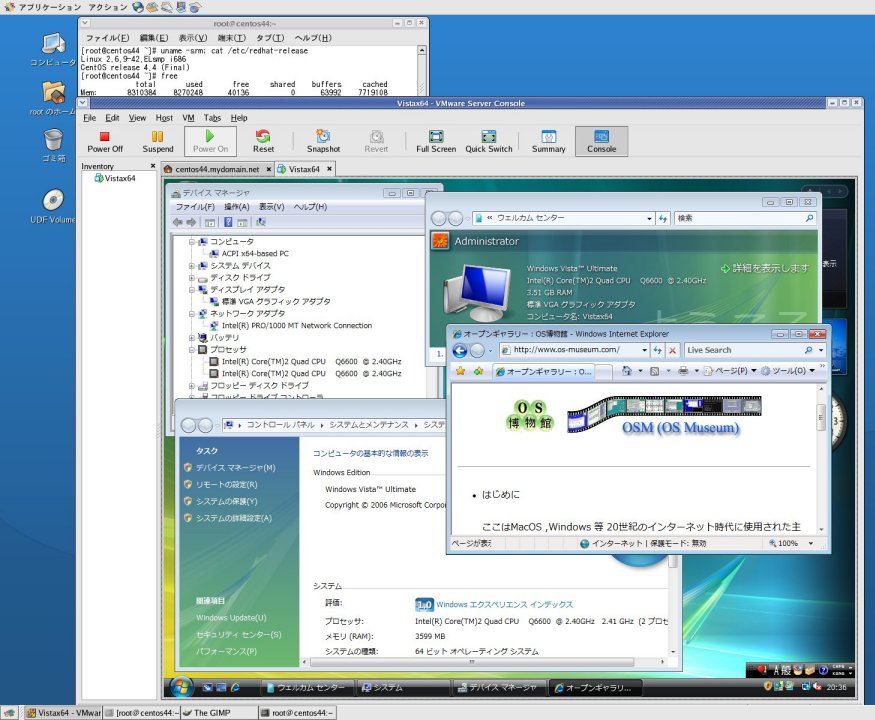Click the IE Print icon

pos(683,371)
